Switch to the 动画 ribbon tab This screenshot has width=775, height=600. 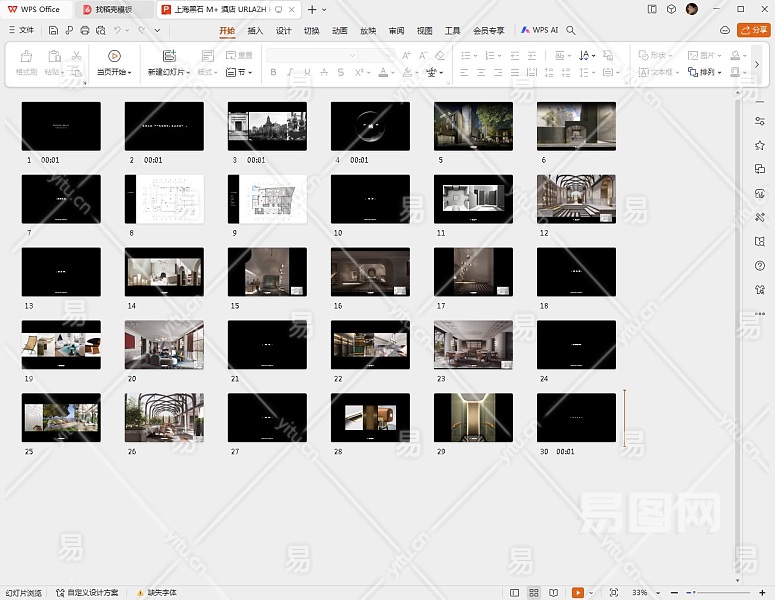340,31
